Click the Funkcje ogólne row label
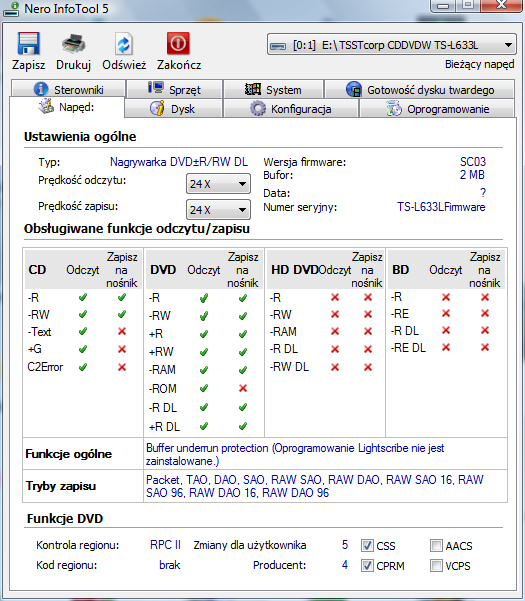The width and height of the screenshot is (525, 601). click(69, 454)
